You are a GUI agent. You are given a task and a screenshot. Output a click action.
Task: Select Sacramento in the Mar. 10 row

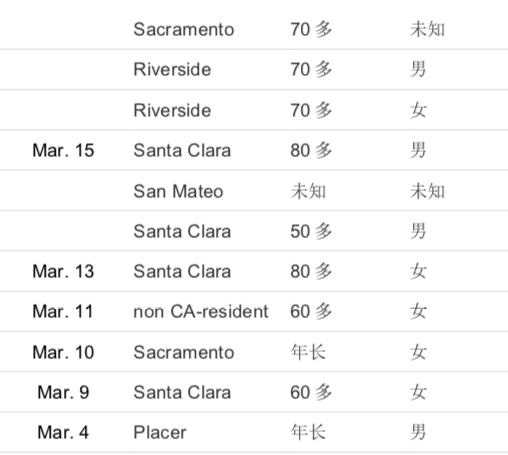coord(184,352)
